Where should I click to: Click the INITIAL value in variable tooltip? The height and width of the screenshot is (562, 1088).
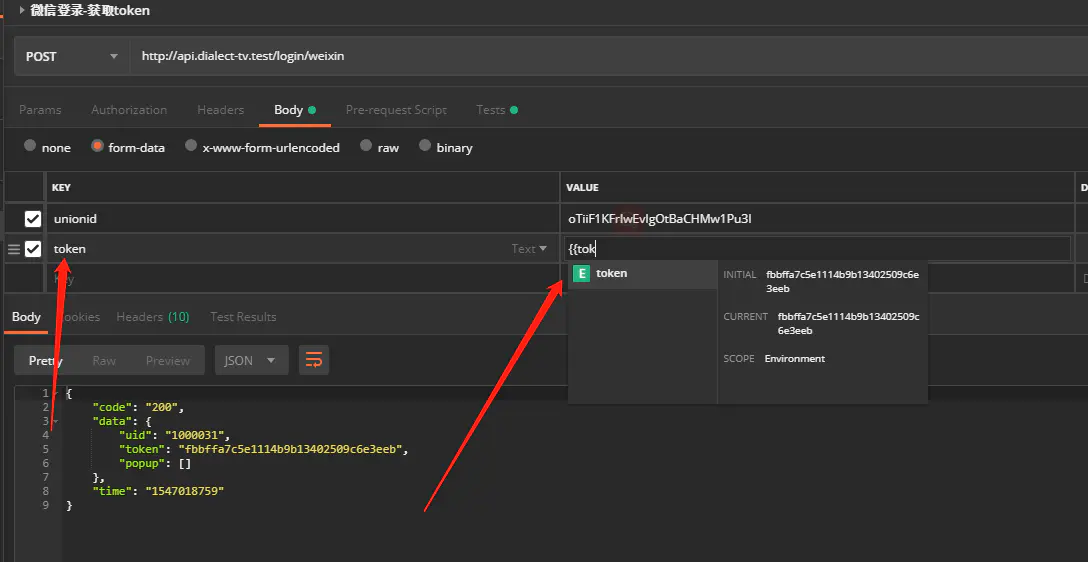coord(842,281)
